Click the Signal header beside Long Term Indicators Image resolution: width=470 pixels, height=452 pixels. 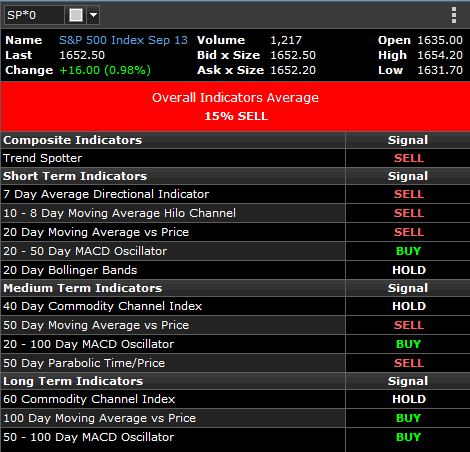[408, 381]
